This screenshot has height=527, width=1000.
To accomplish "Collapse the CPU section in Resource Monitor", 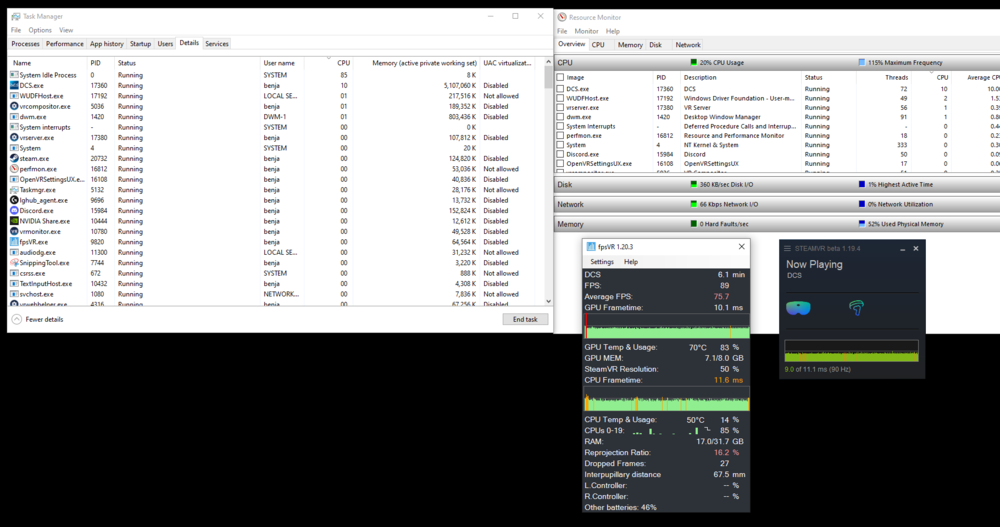I will pyautogui.click(x=777, y=63).
